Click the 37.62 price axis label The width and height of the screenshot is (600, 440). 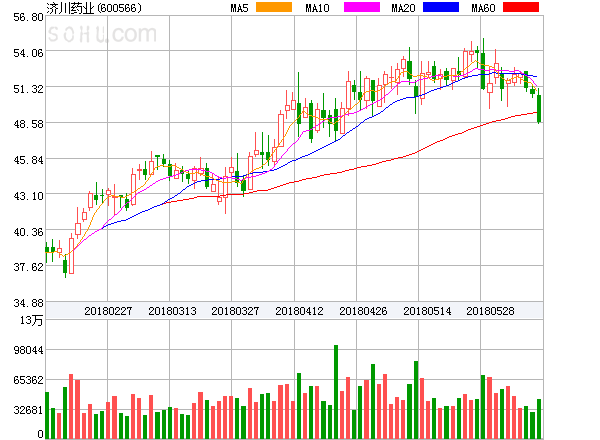pos(28,267)
